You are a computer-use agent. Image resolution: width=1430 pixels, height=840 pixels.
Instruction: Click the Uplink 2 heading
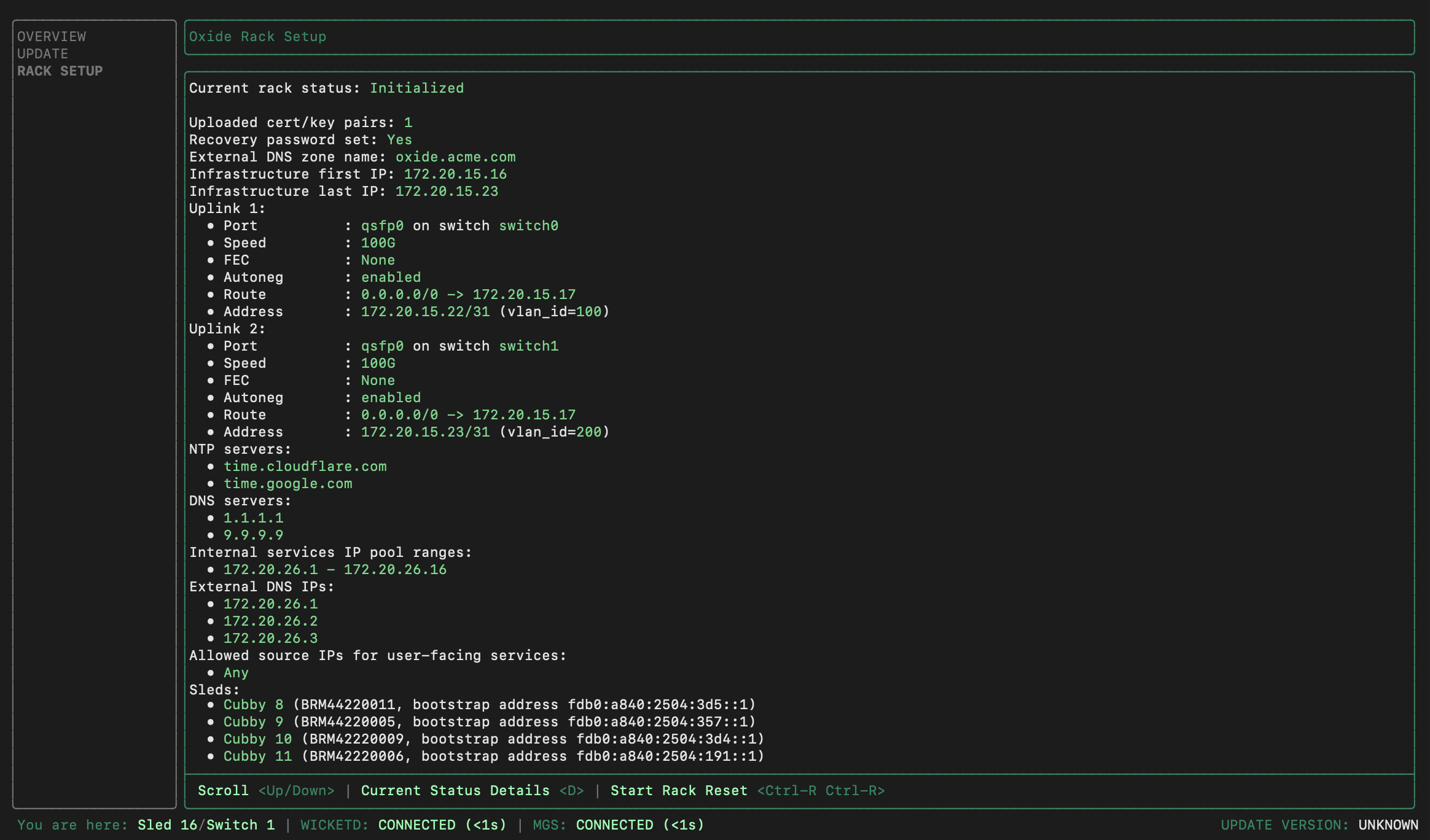(x=227, y=329)
